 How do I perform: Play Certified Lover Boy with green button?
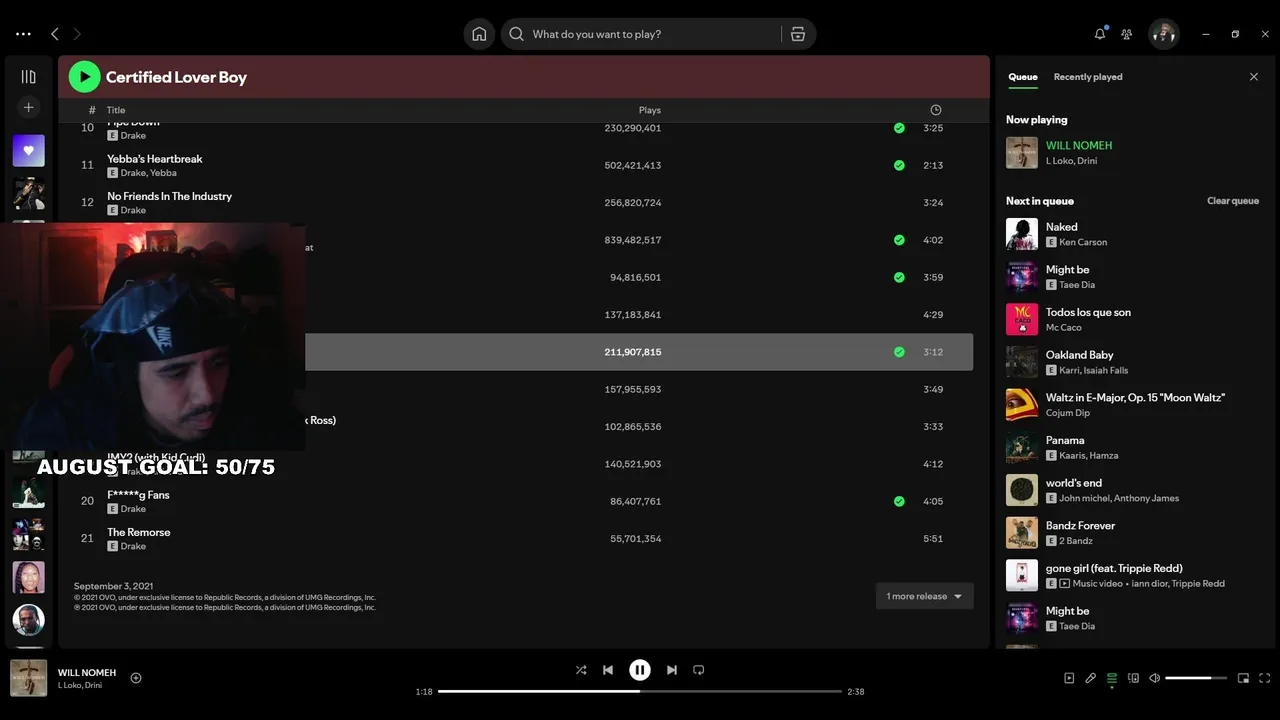[84, 77]
